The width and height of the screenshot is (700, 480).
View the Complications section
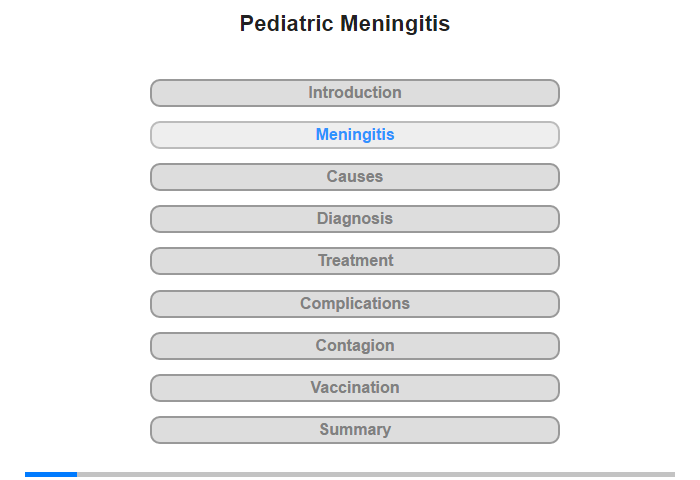[355, 304]
